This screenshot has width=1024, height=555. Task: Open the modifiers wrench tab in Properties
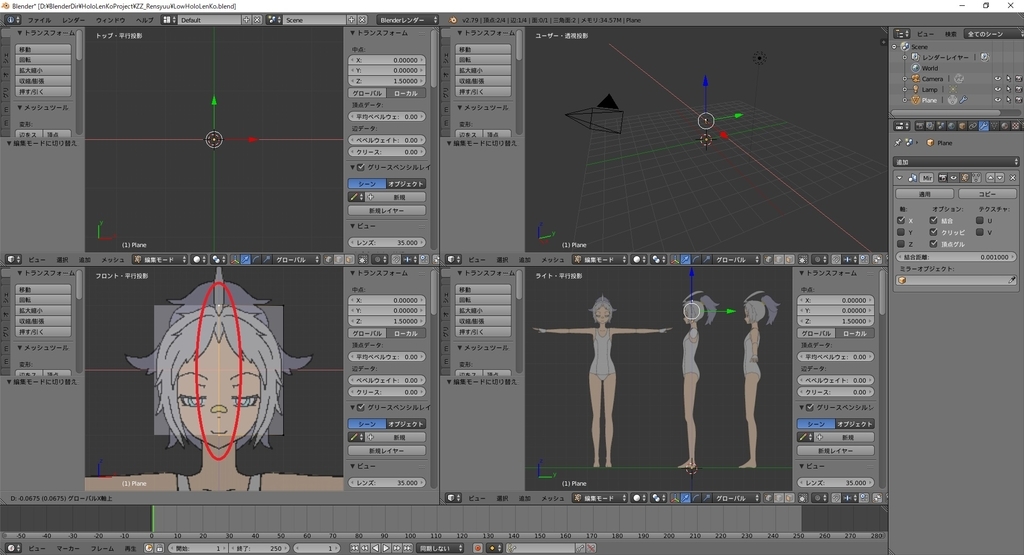click(x=983, y=126)
